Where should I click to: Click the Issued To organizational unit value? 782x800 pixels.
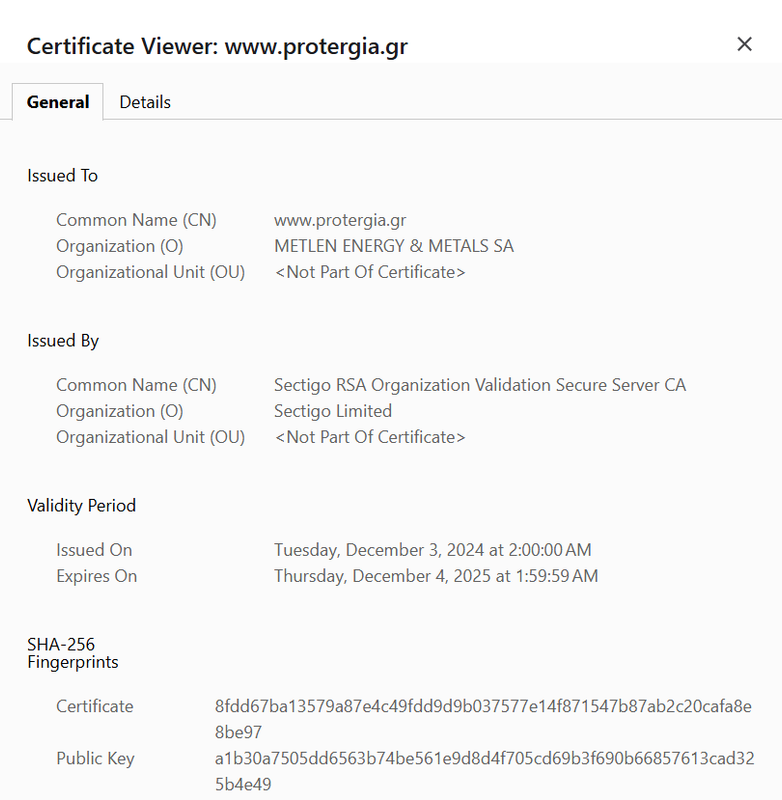[370, 272]
